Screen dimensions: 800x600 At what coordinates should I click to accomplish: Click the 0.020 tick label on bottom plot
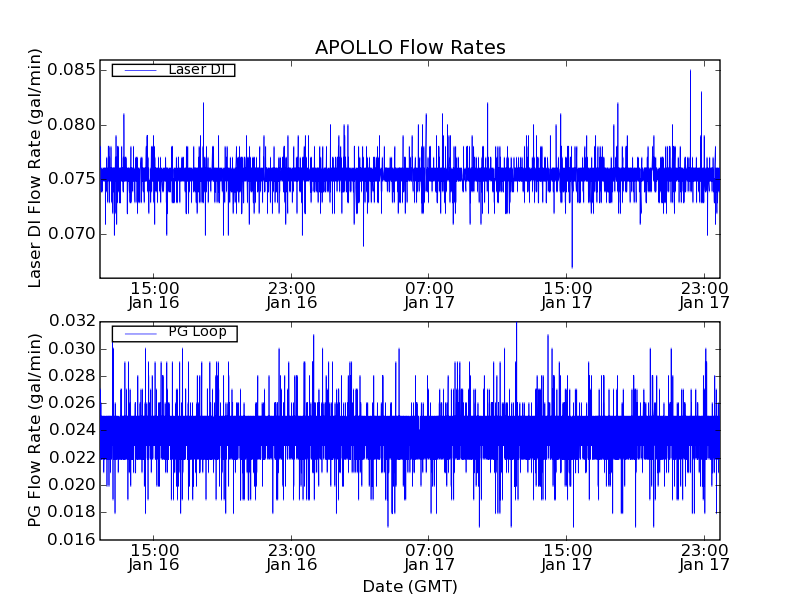coord(72,485)
